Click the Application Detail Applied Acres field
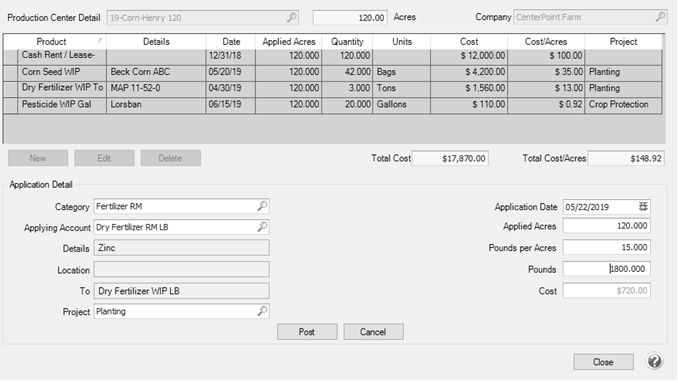The image size is (678, 383). pos(607,226)
